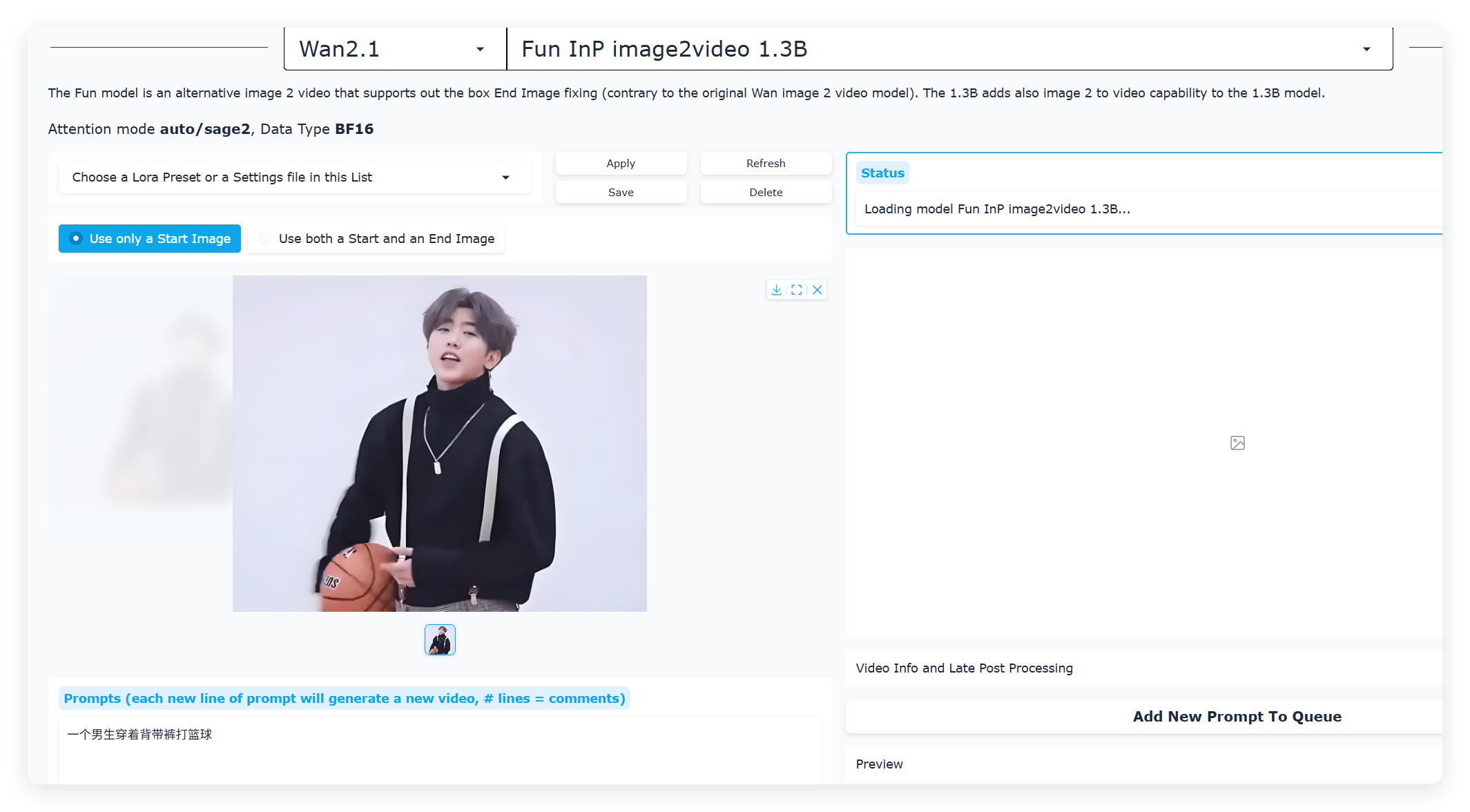
Task: Select the basketball boy thumbnail
Action: pyautogui.click(x=440, y=640)
